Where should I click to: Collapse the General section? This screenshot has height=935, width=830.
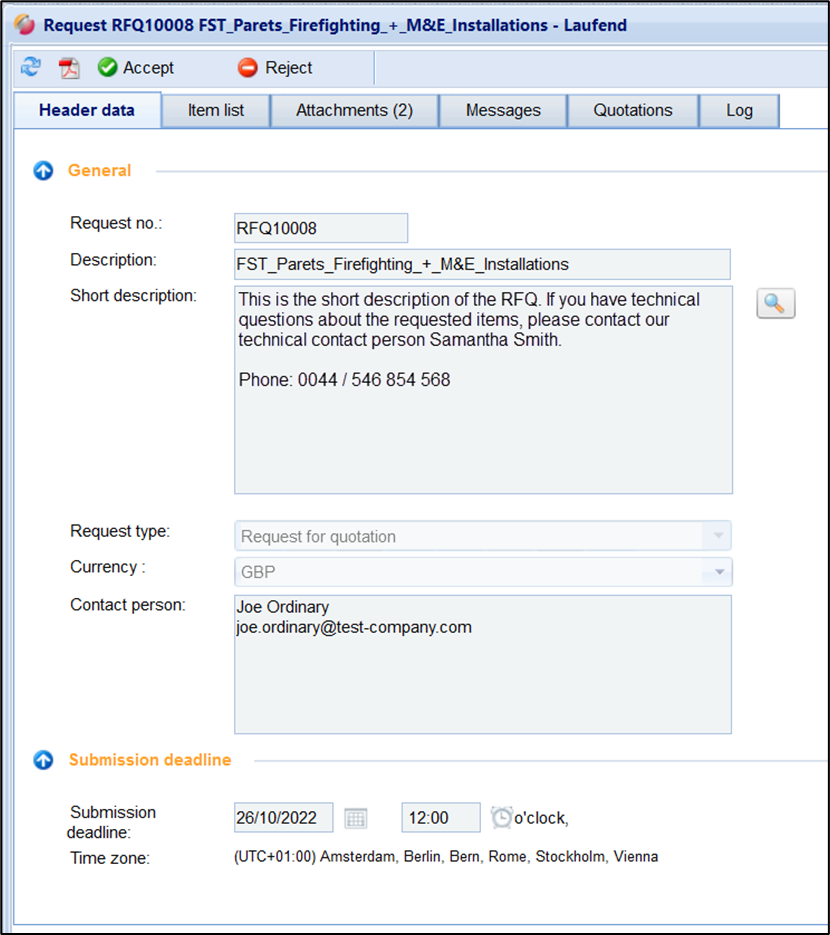(43, 171)
